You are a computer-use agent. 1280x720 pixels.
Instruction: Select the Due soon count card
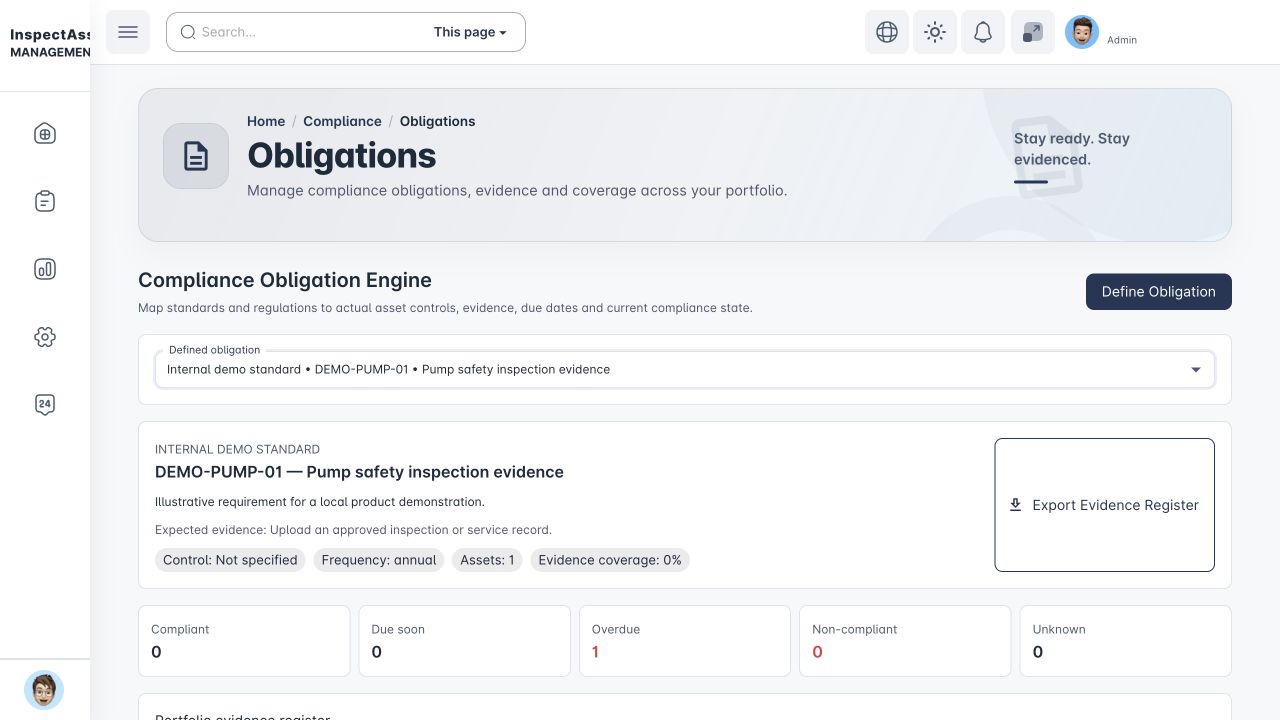click(465, 641)
